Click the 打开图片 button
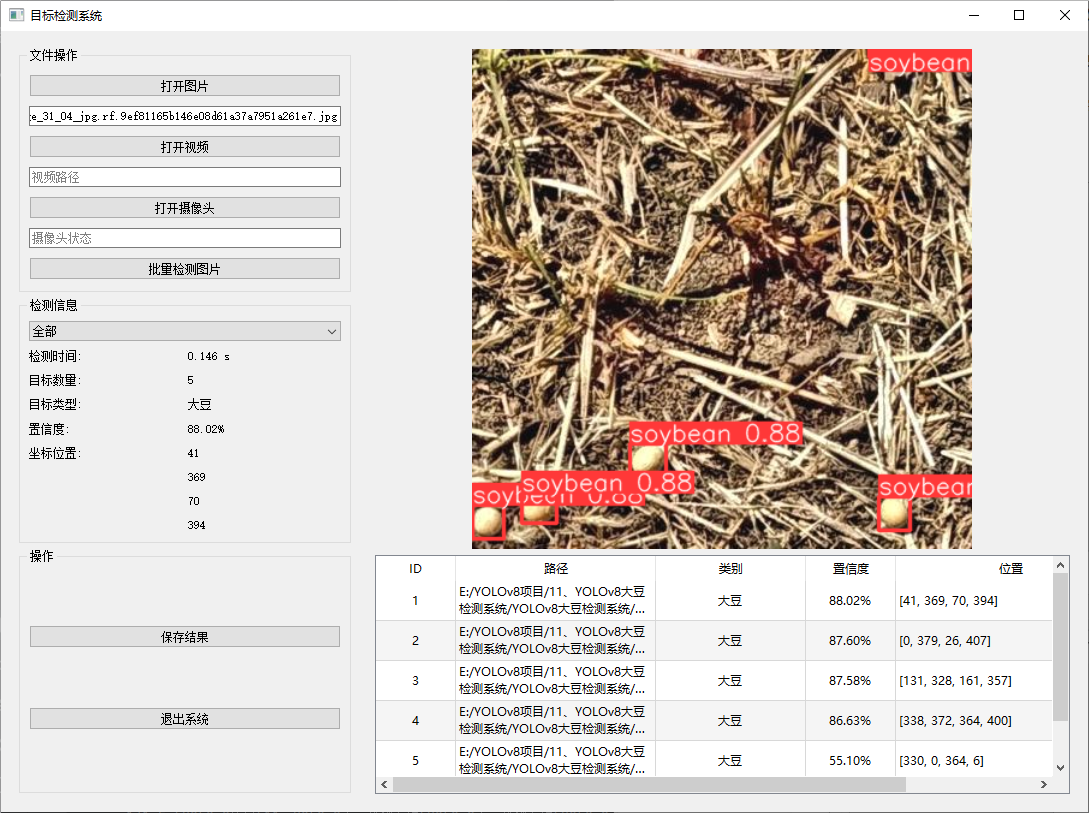 coord(184,86)
